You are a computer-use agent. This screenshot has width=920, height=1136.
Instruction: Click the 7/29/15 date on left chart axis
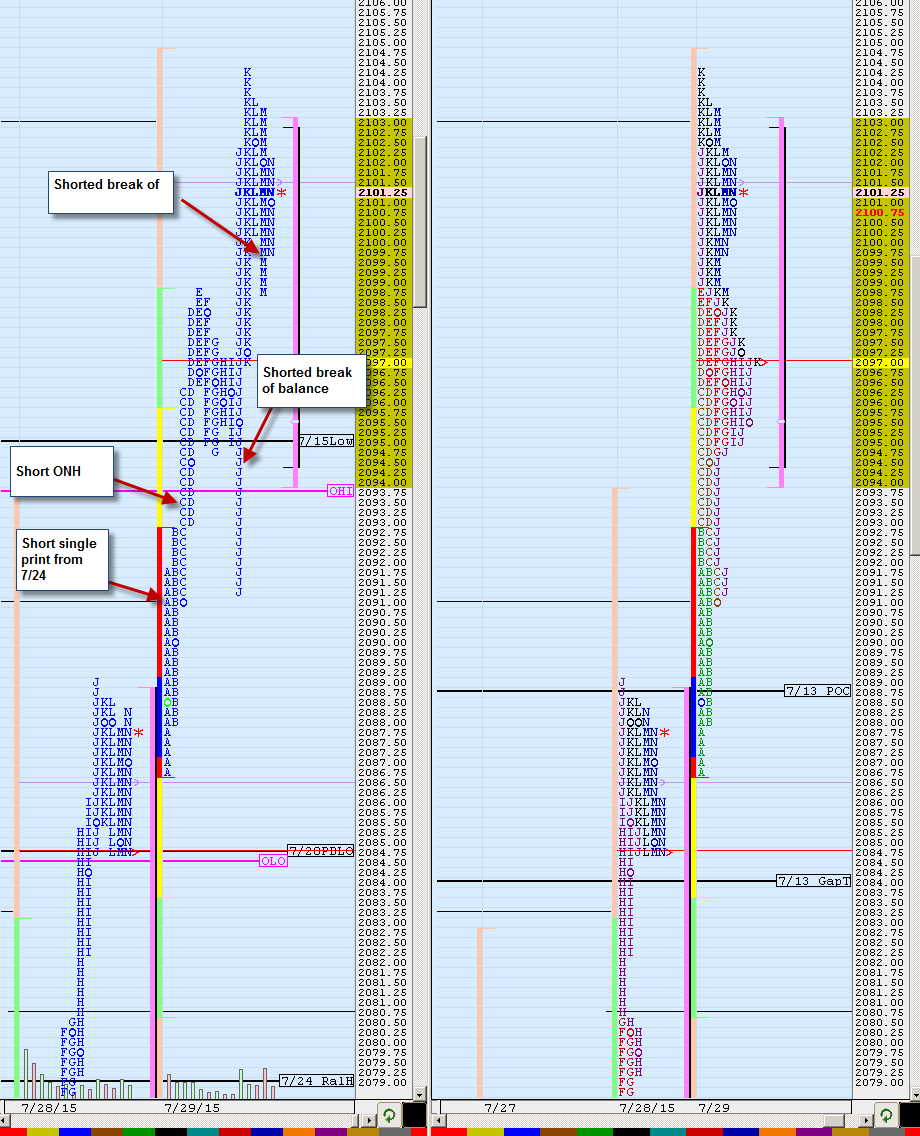(192, 1108)
